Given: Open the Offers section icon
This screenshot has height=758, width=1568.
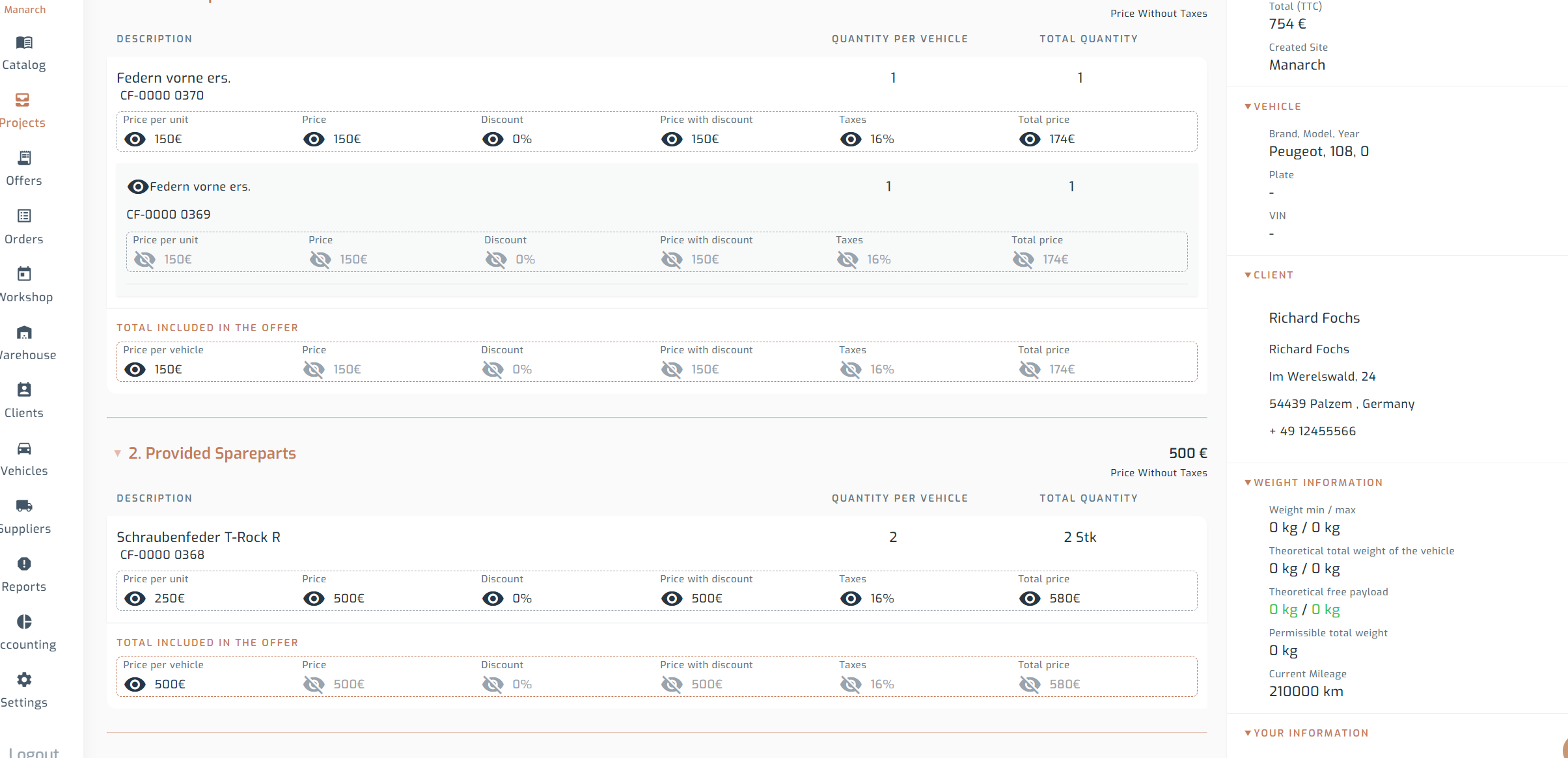Looking at the screenshot, I should pos(24,158).
